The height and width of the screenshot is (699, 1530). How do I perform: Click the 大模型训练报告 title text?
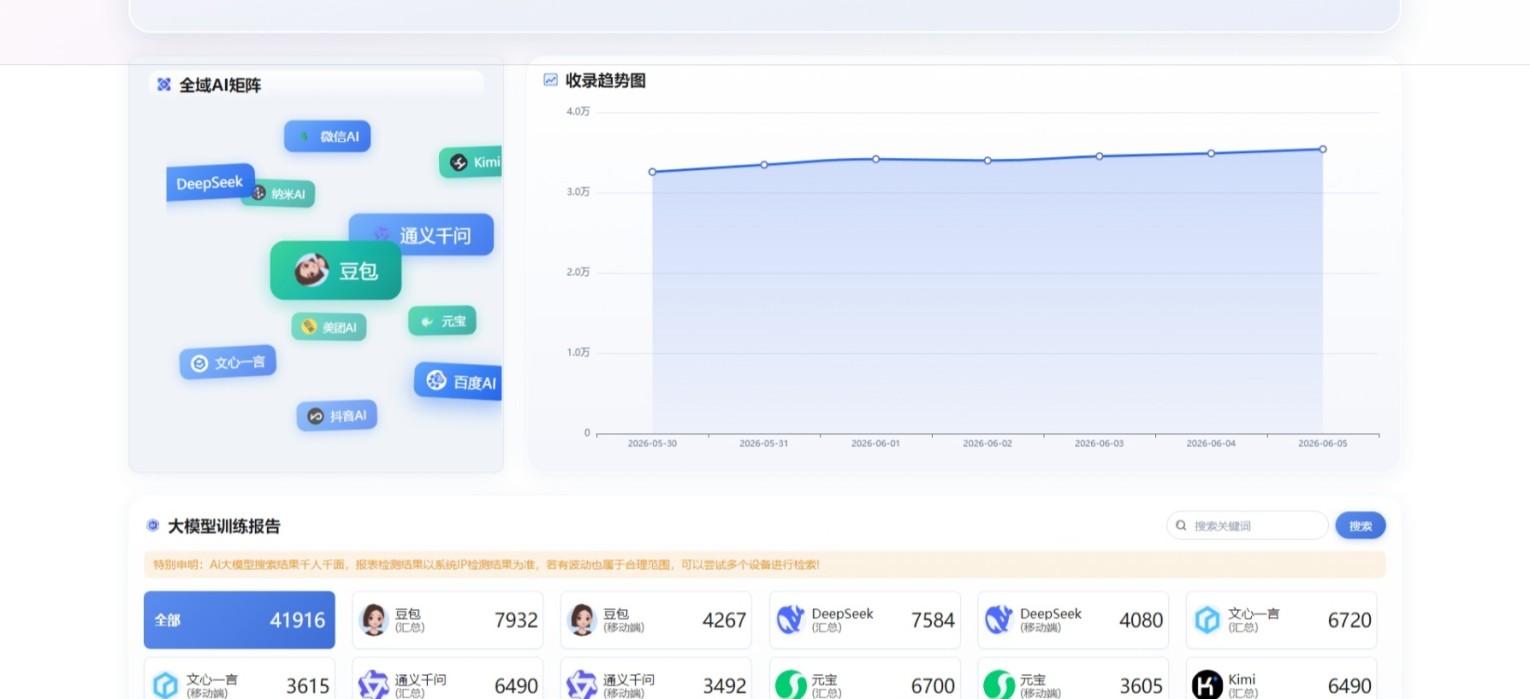[224, 526]
